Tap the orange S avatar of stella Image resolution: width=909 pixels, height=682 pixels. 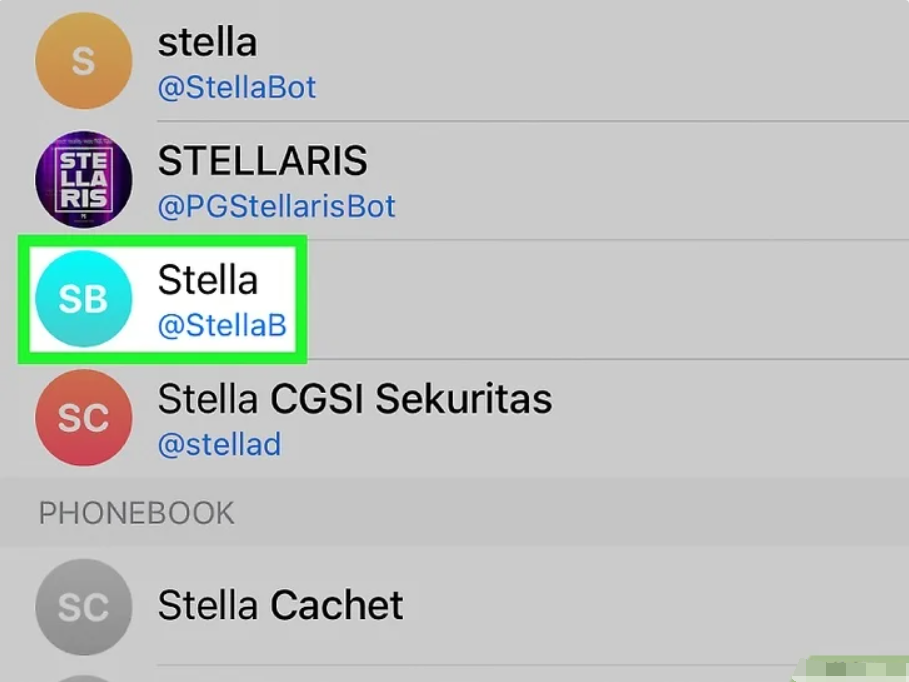pos(83,61)
